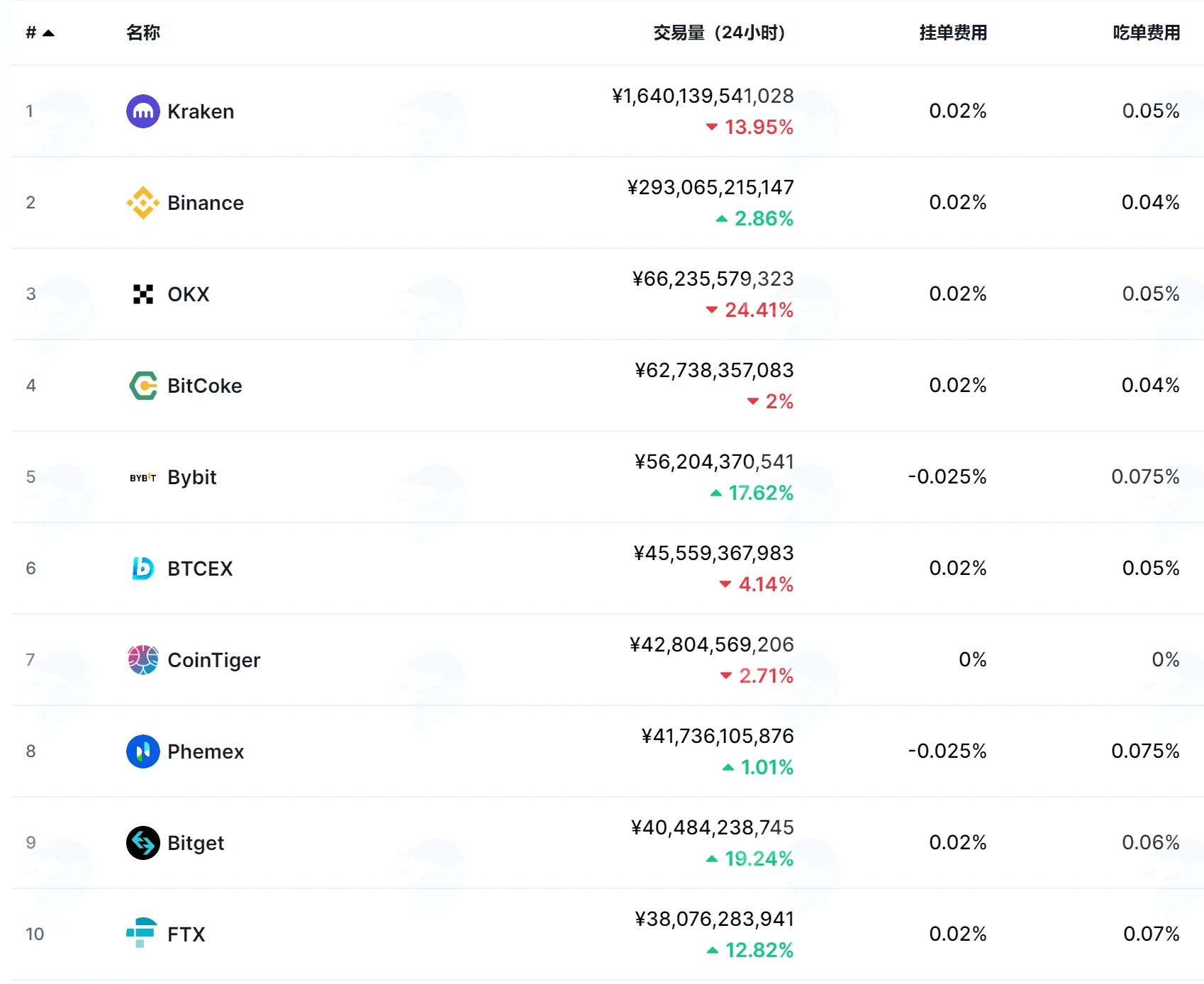The image size is (1204, 984).
Task: Click the CoinTiger logo icon
Action: 143,660
